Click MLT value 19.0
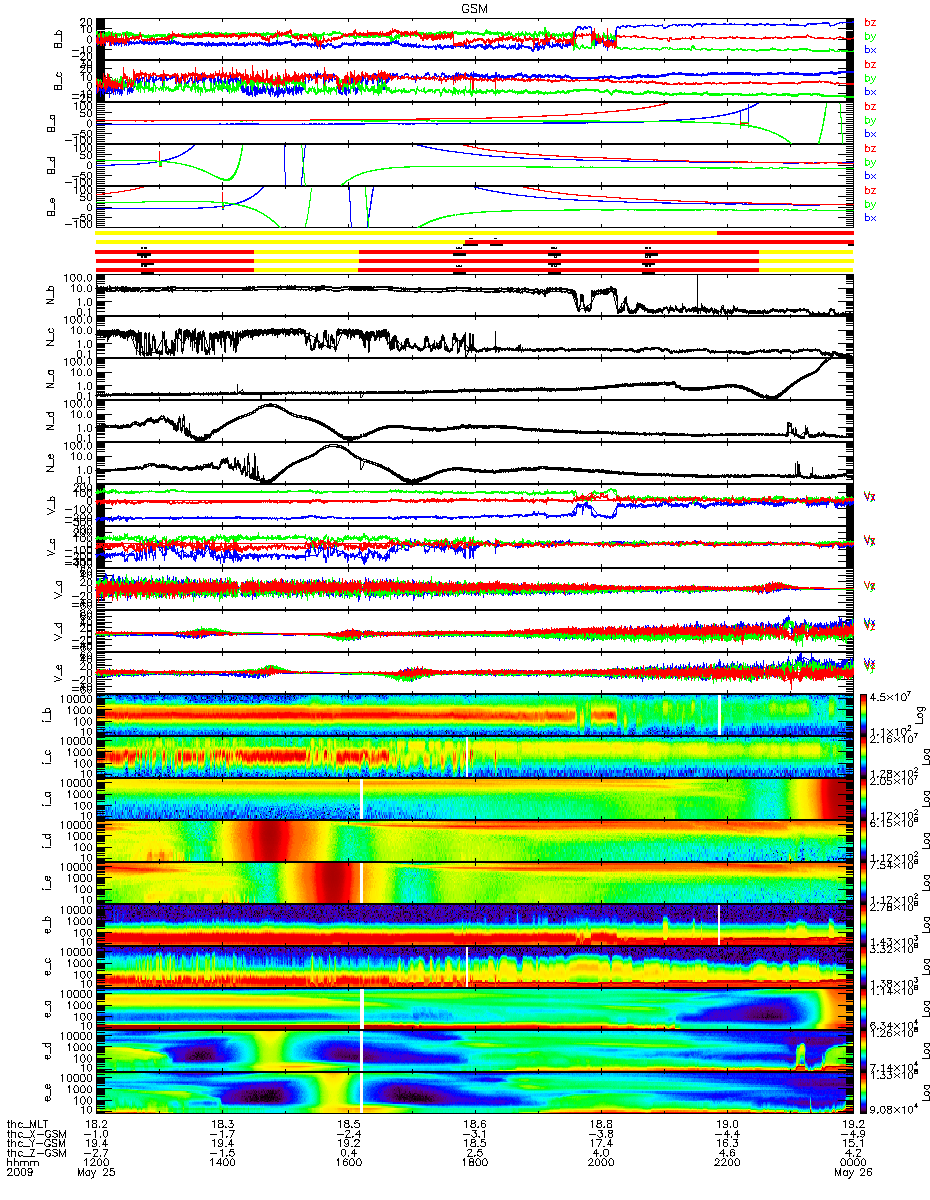The height and width of the screenshot is (1200, 930). (726, 1123)
